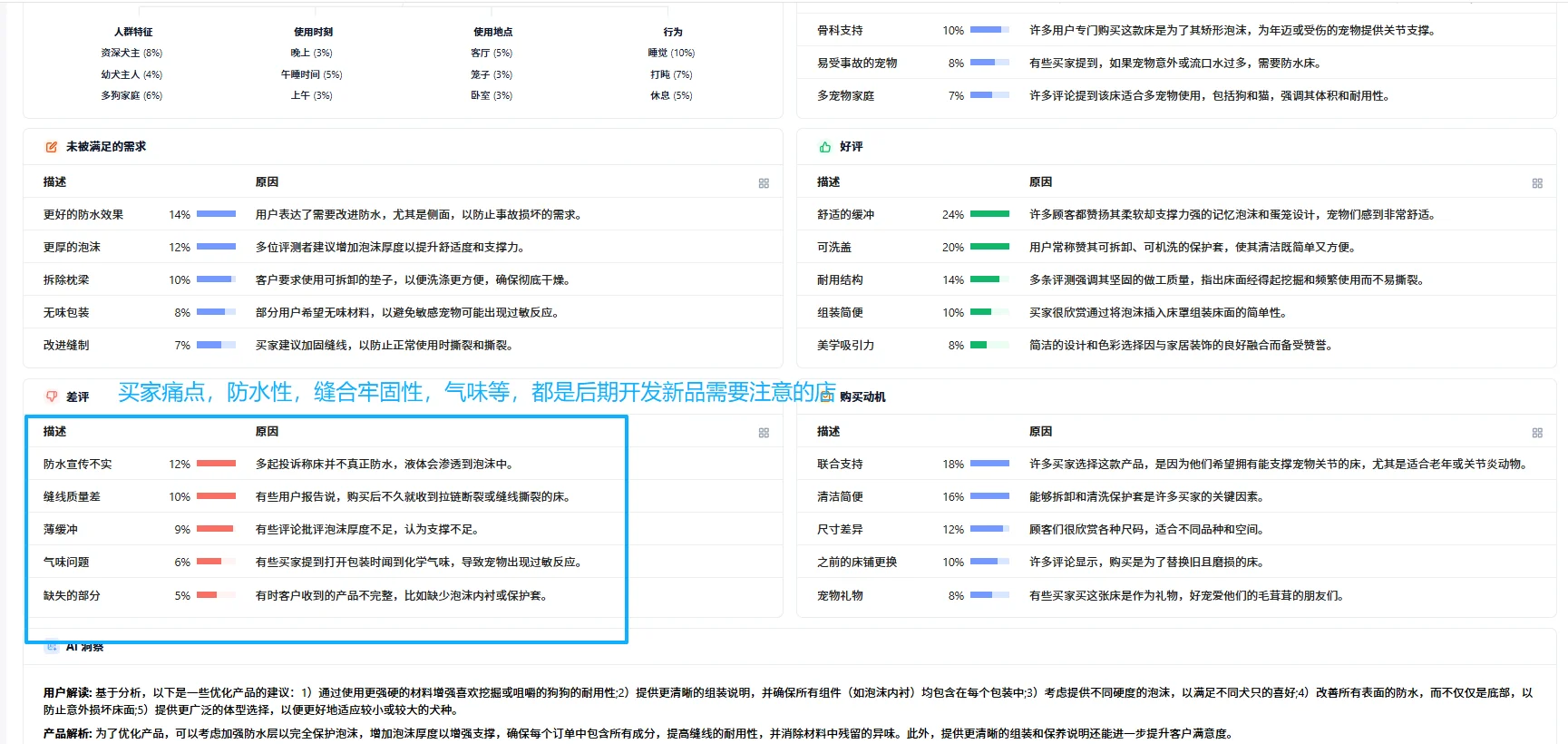Click the green progress bar for 可洗盖
The height and width of the screenshot is (744, 1568).
click(x=989, y=247)
